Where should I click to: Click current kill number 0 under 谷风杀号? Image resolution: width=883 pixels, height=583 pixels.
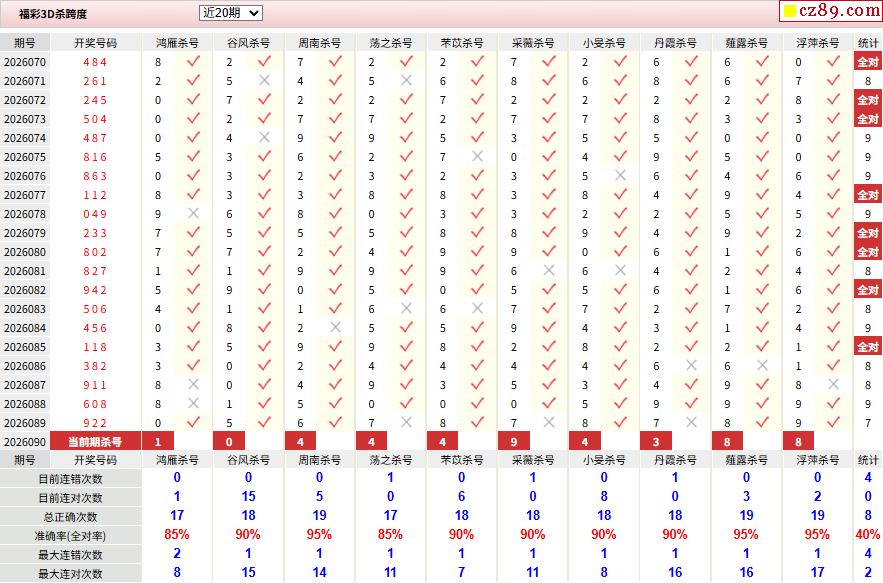click(229, 442)
